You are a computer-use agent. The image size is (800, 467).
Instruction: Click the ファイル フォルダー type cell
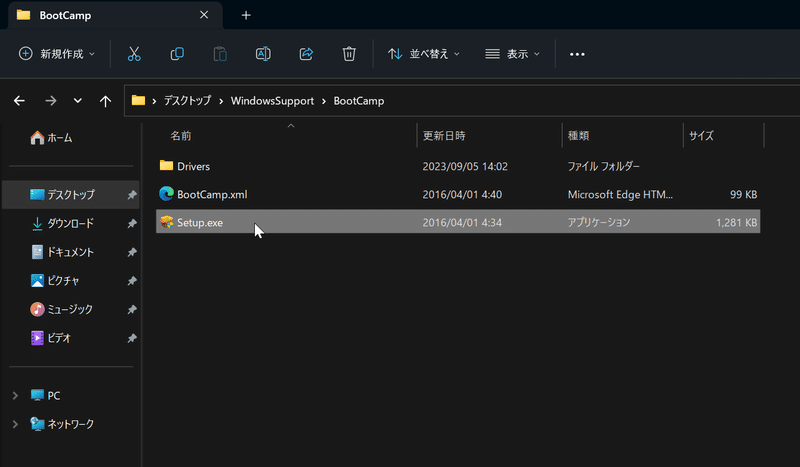[604, 166]
